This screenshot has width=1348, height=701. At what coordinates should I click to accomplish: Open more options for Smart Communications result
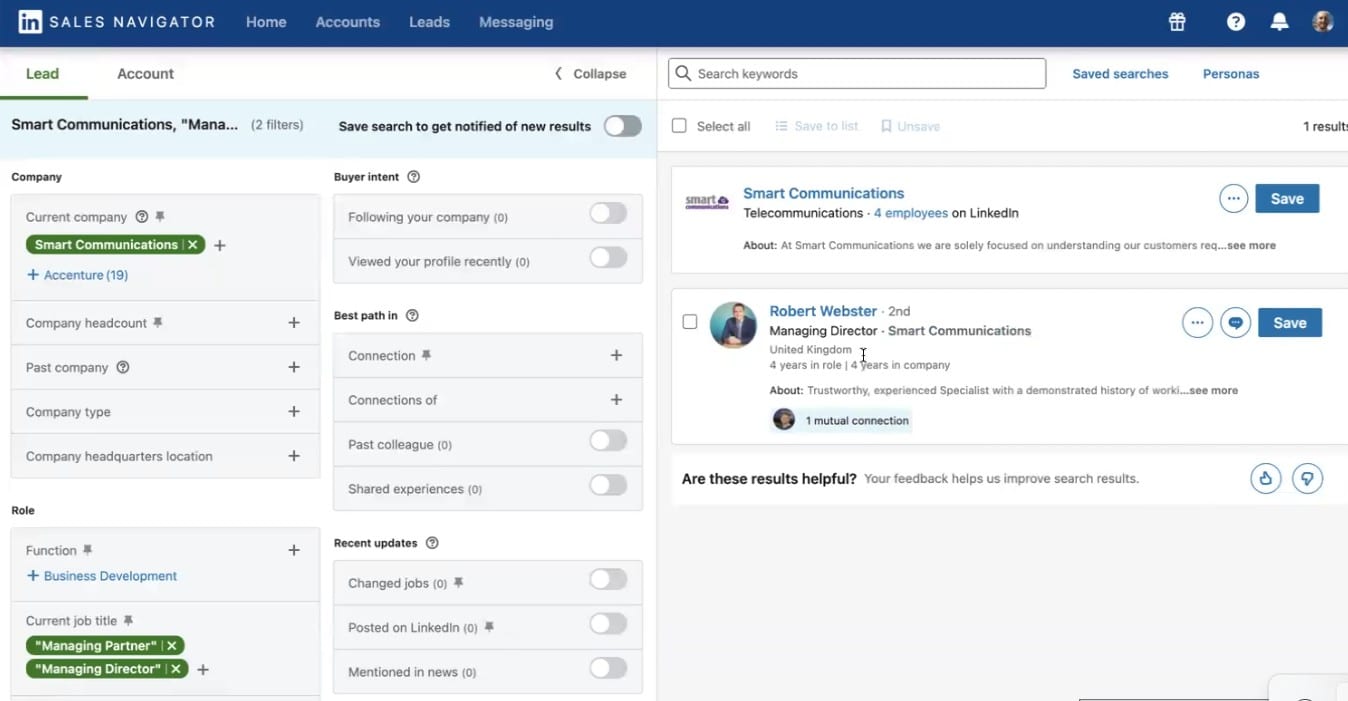(1234, 198)
